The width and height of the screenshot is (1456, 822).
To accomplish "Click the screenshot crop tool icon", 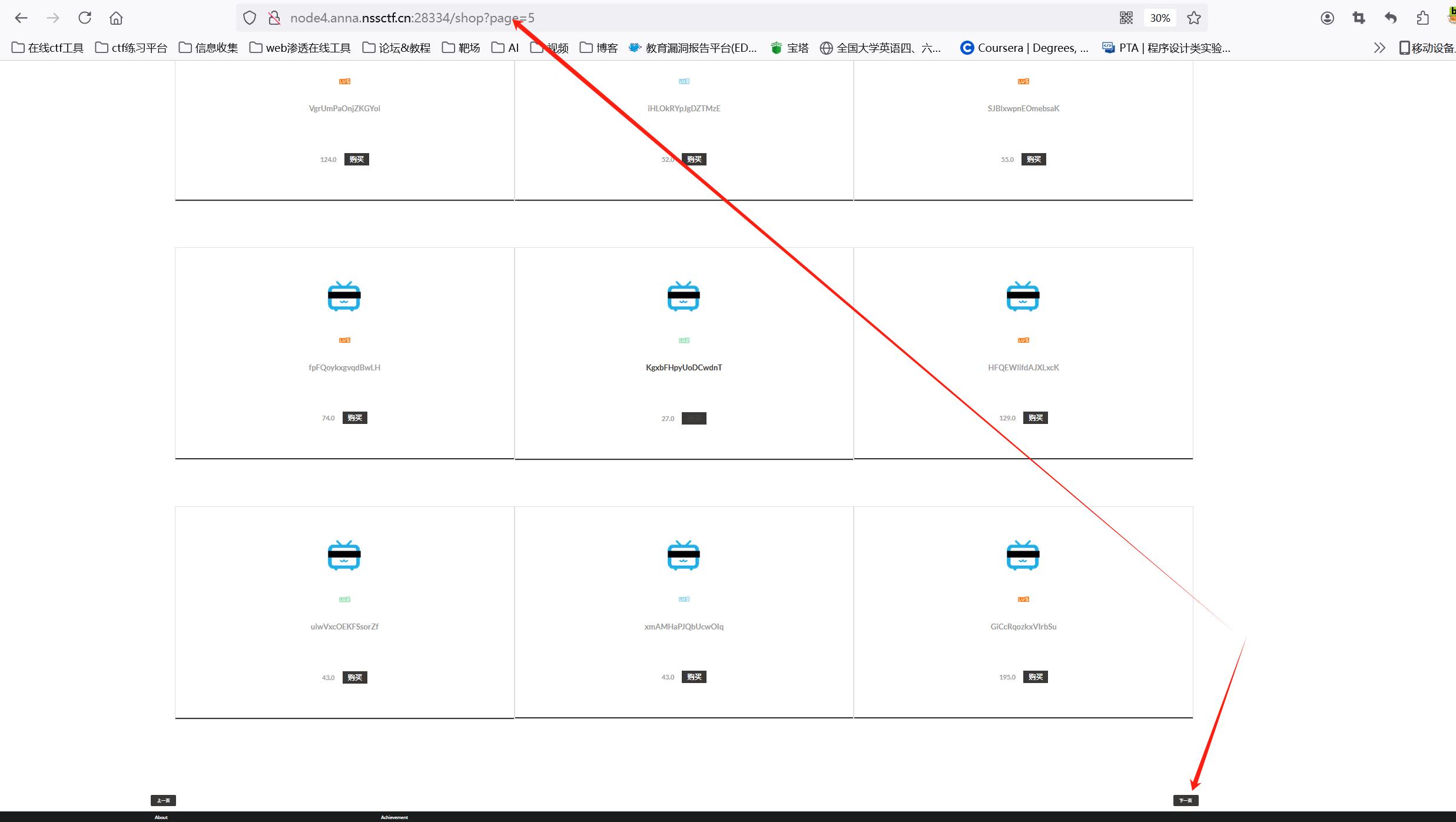I will 1359,18.
